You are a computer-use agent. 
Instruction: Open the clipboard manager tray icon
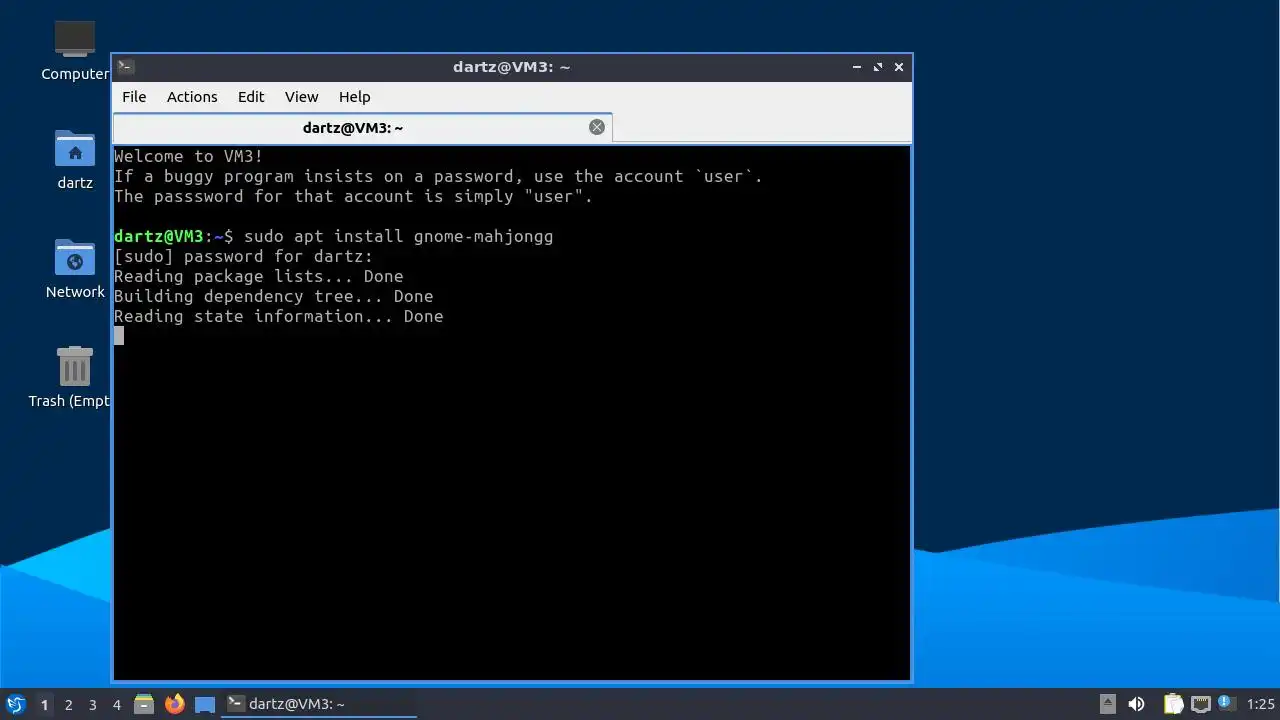coord(1173,704)
